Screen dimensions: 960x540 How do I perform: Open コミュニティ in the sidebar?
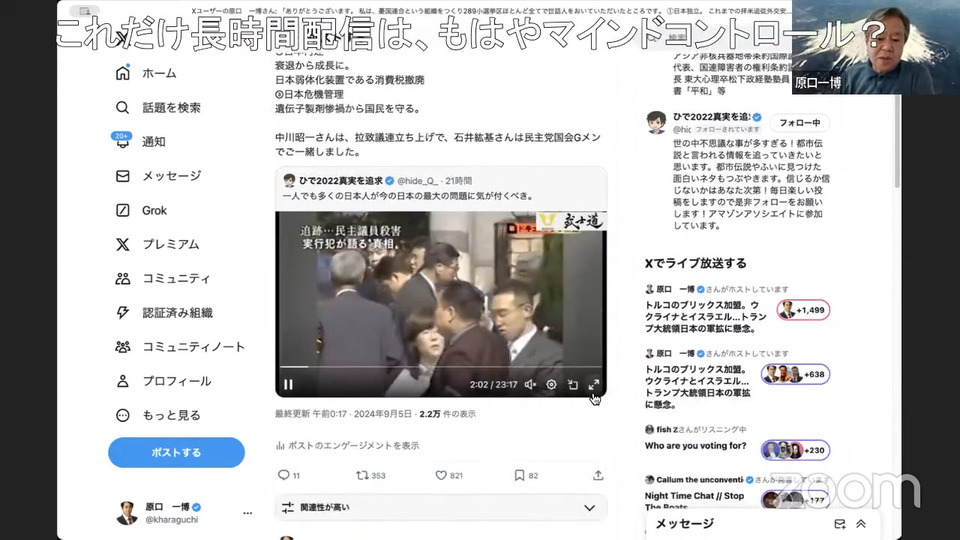(x=163, y=279)
